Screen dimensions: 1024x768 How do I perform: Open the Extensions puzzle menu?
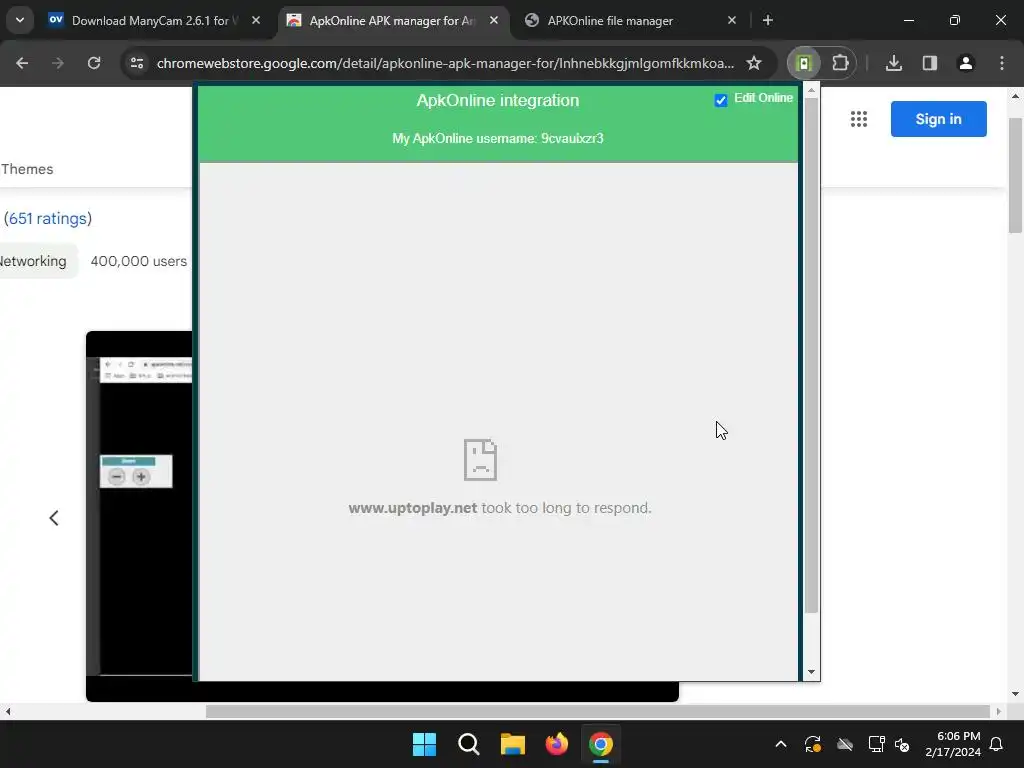point(840,63)
